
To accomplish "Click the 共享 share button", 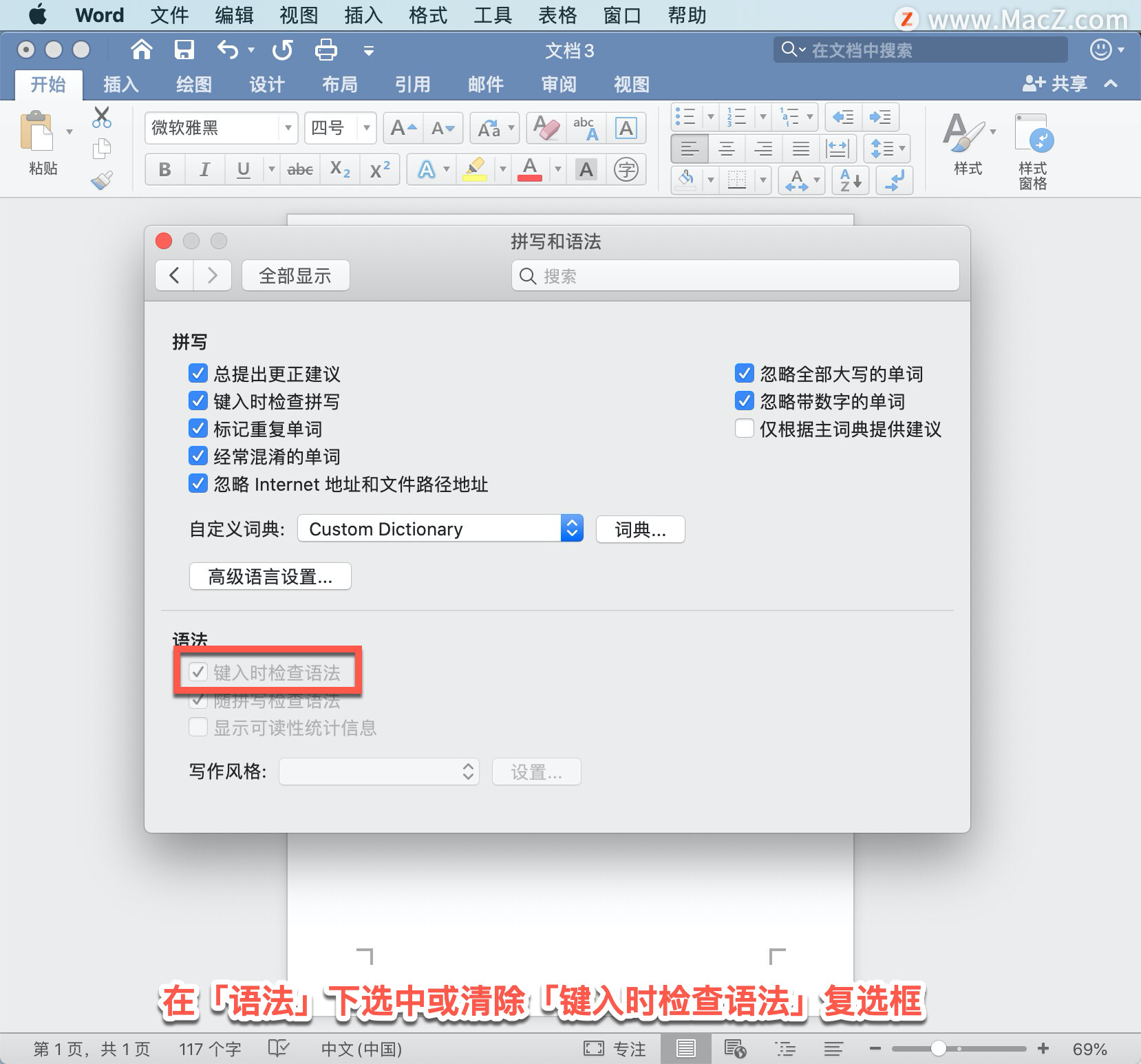I will pyautogui.click(x=1055, y=84).
